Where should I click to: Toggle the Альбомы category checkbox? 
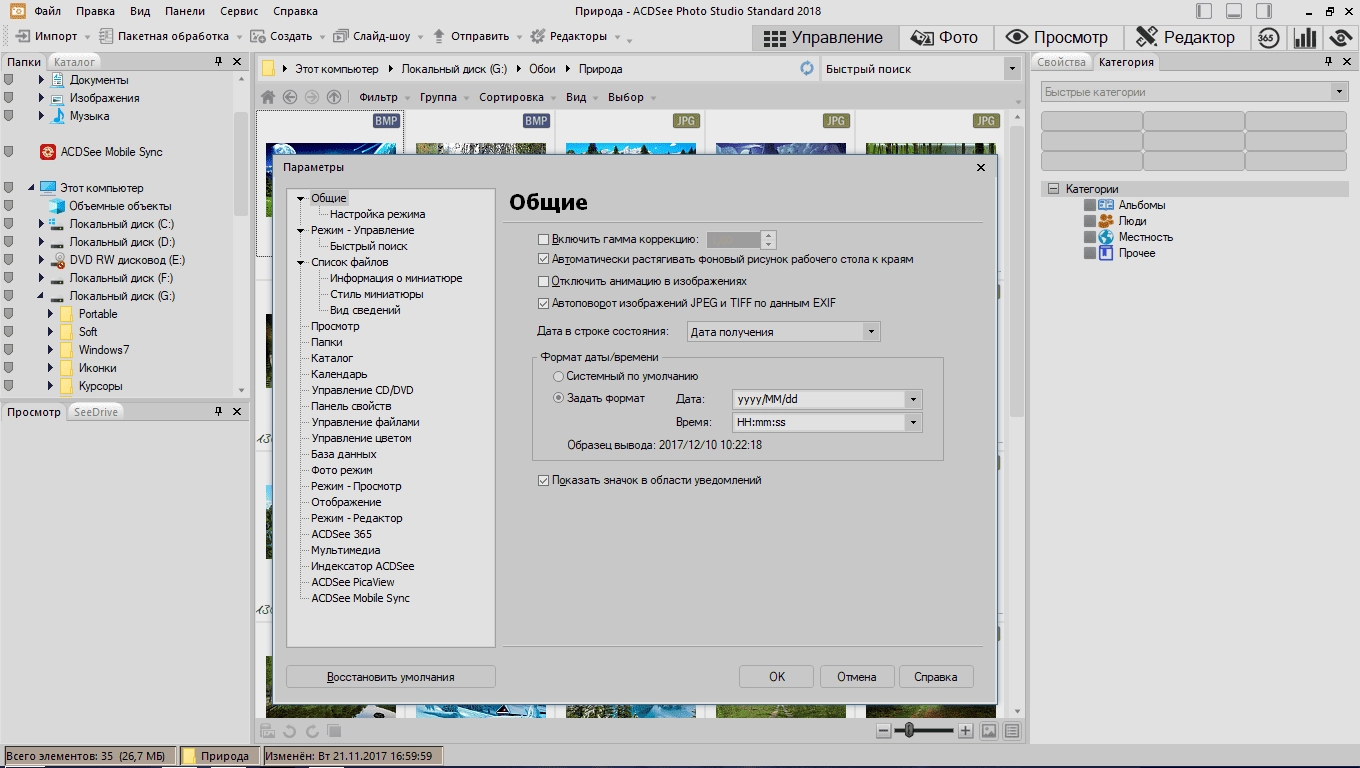tap(1090, 205)
